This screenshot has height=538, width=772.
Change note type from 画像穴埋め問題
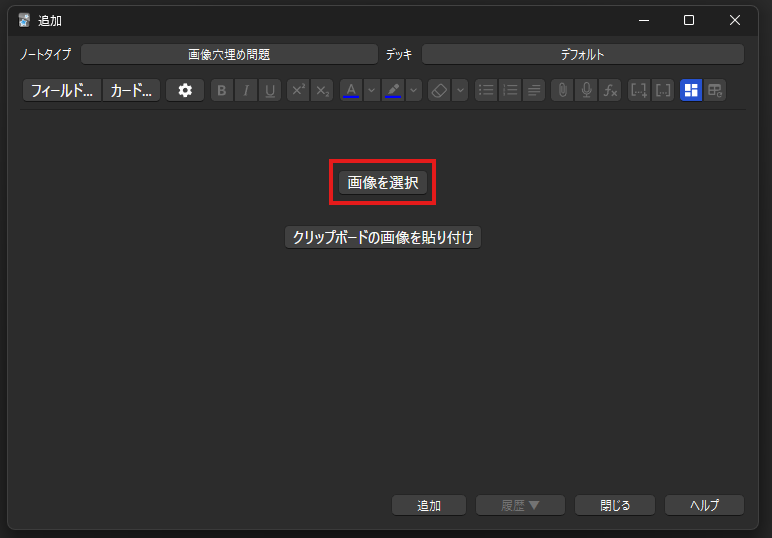click(x=229, y=54)
